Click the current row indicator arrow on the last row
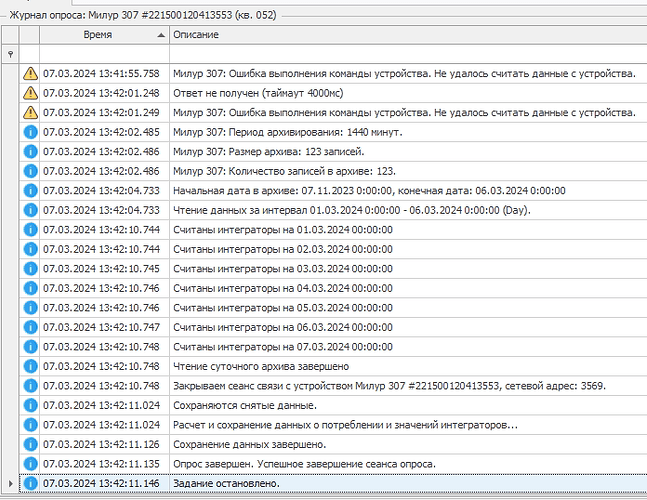Screen dimensions: 647x500 coord(9,483)
